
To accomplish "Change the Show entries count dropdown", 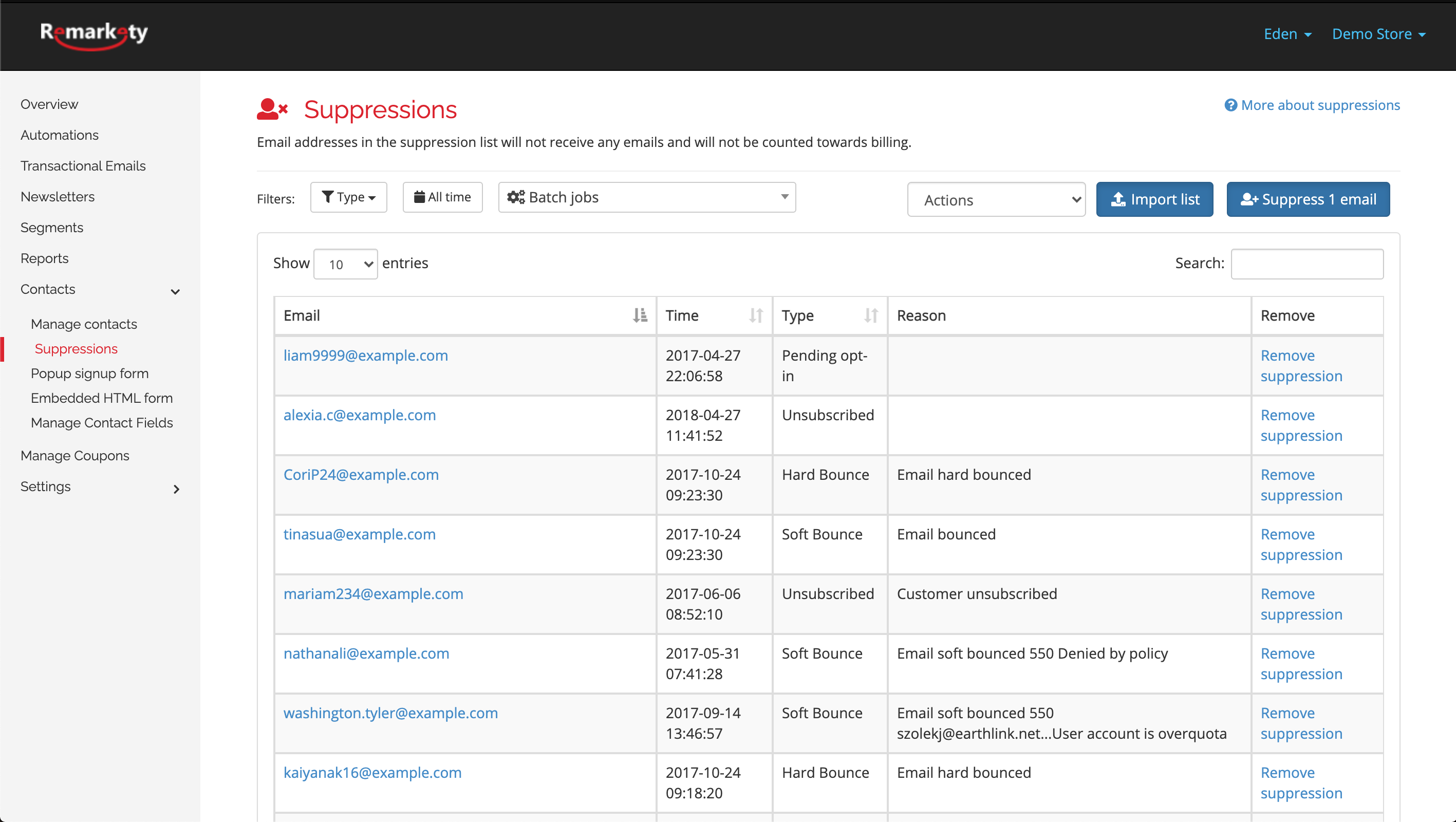I will point(345,264).
